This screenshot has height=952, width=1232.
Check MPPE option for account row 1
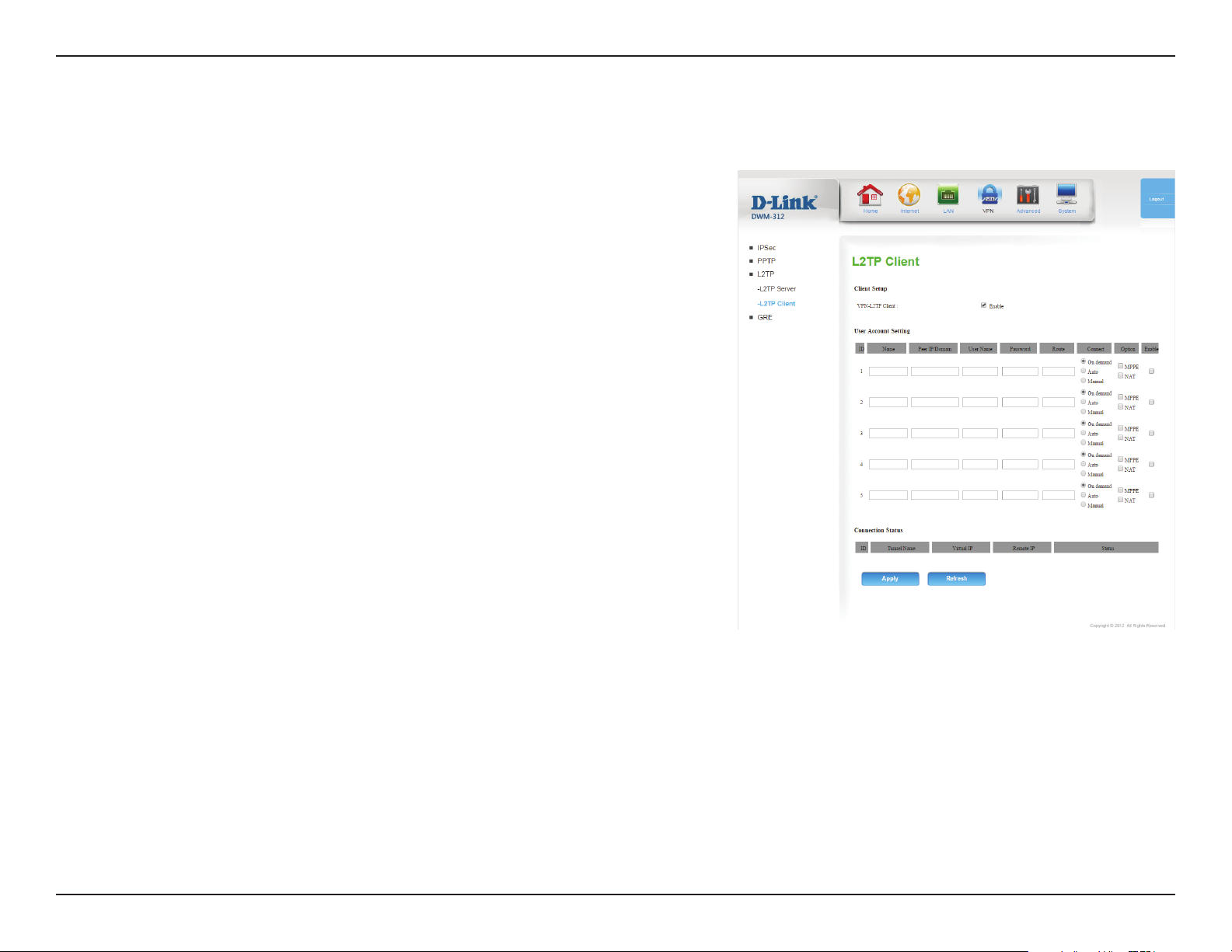click(1120, 365)
